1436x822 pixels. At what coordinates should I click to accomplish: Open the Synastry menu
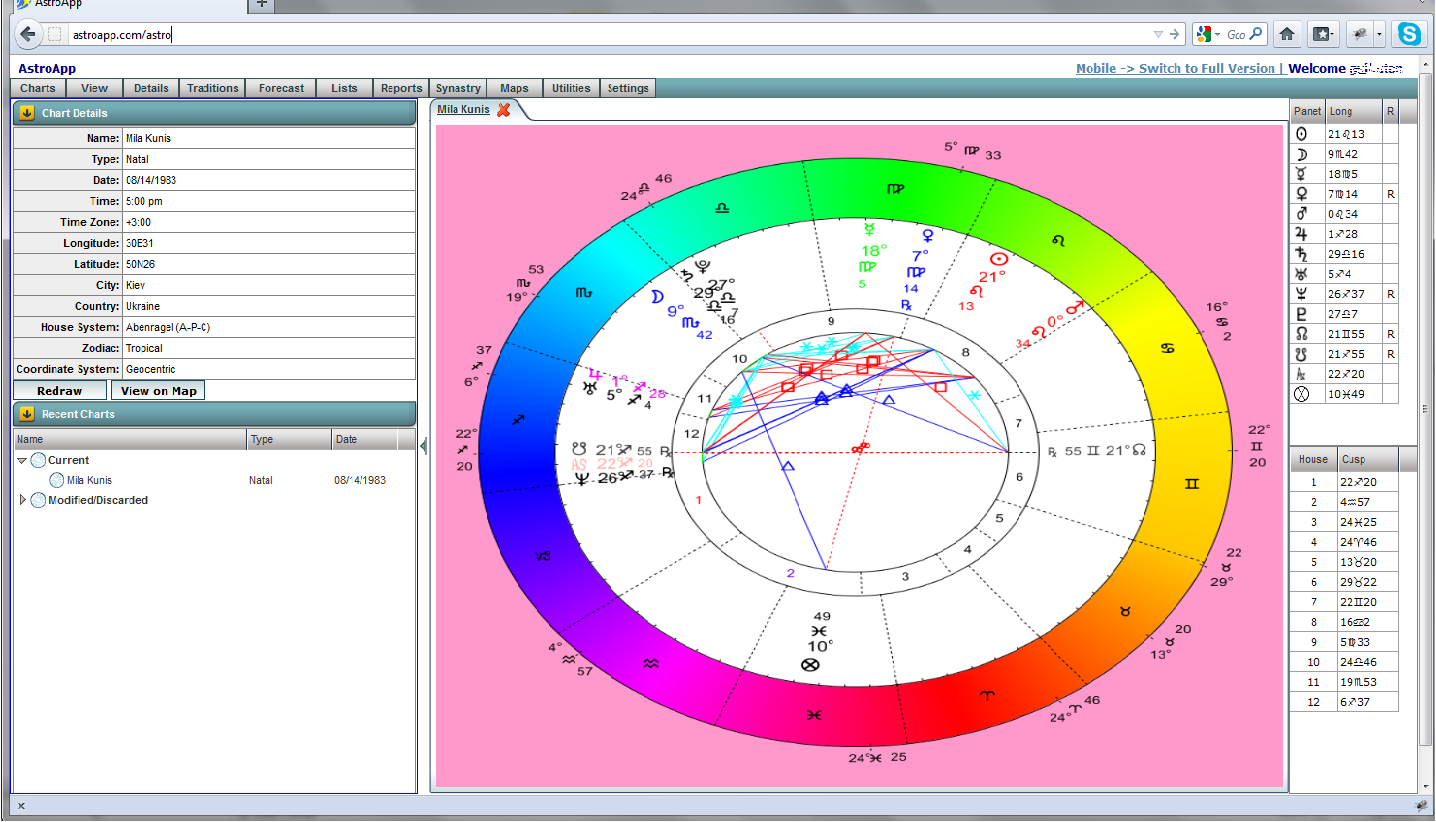[x=458, y=88]
